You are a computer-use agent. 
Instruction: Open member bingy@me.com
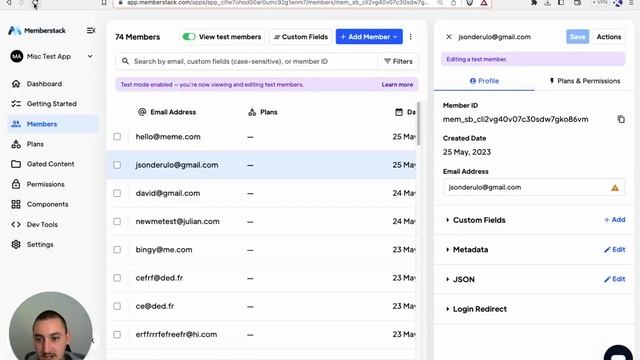pyautogui.click(x=164, y=249)
